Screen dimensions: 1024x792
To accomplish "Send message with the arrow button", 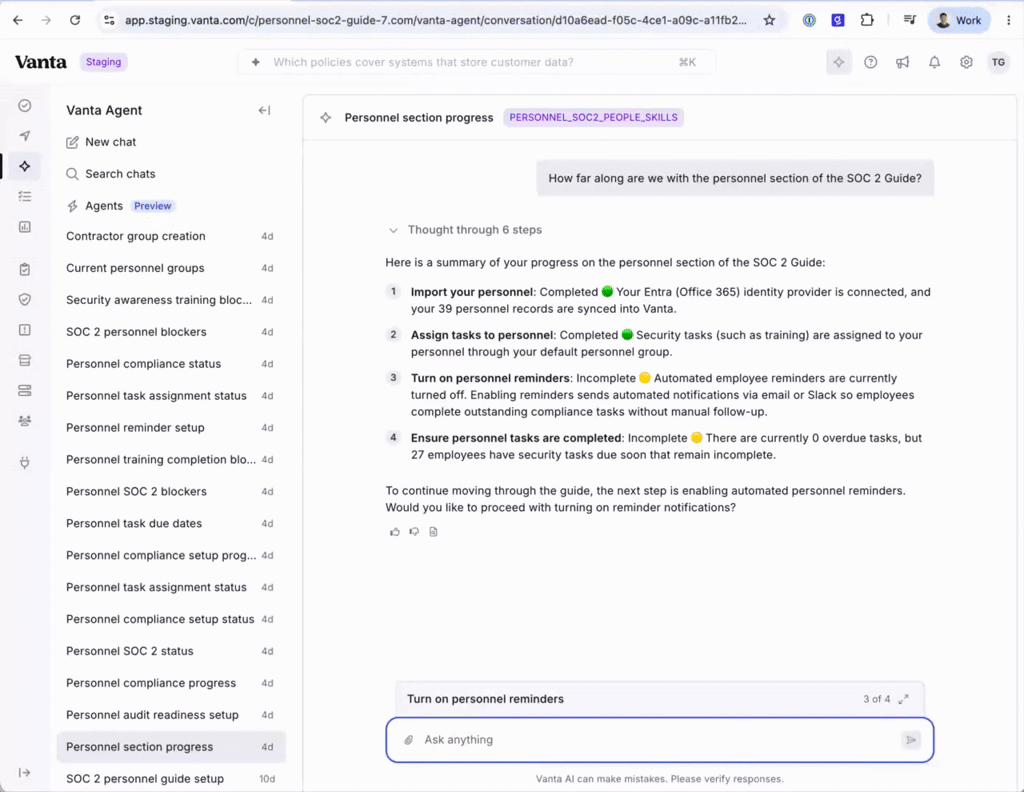I will point(910,740).
